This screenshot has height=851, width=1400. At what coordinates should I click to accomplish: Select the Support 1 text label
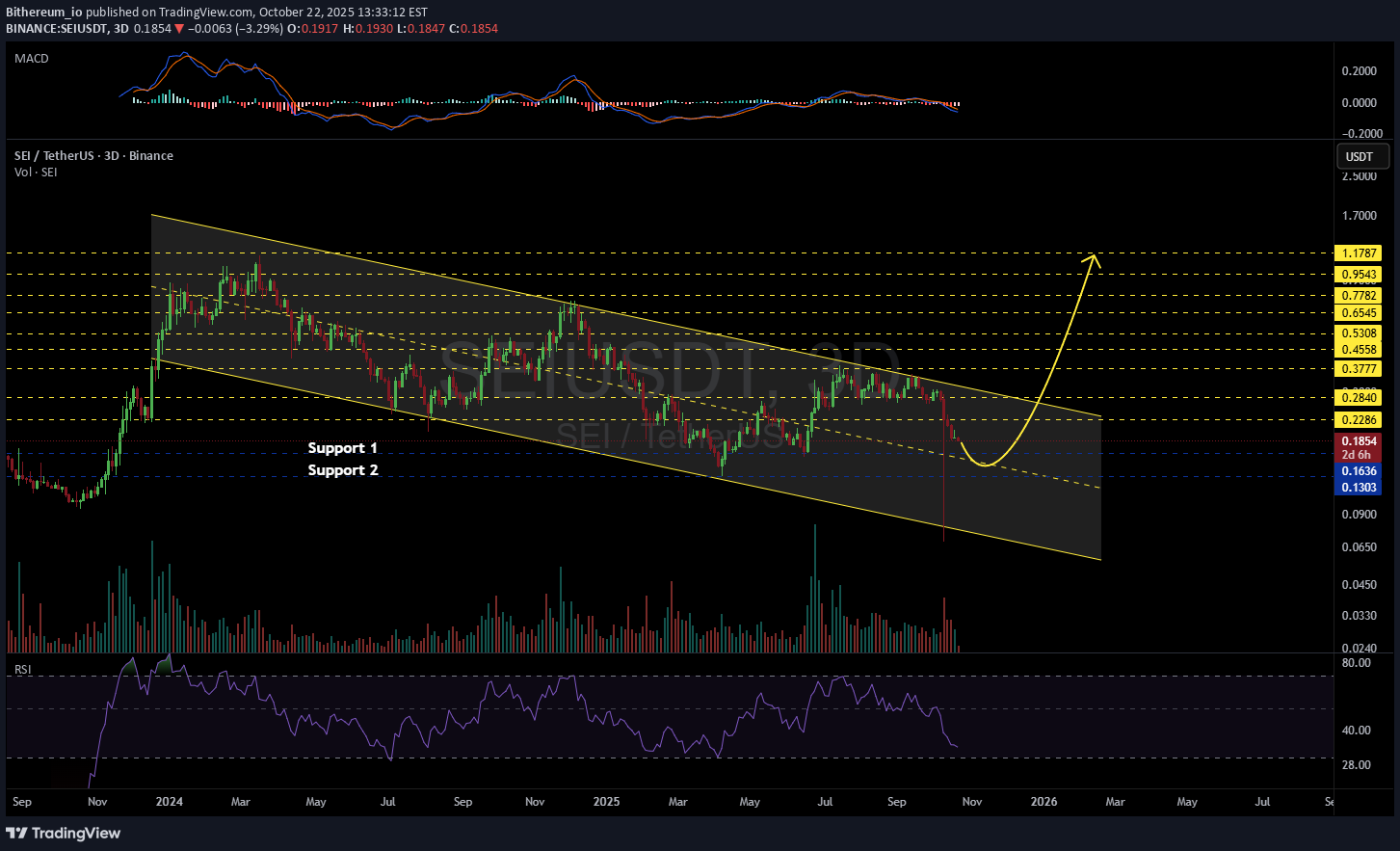click(x=342, y=448)
